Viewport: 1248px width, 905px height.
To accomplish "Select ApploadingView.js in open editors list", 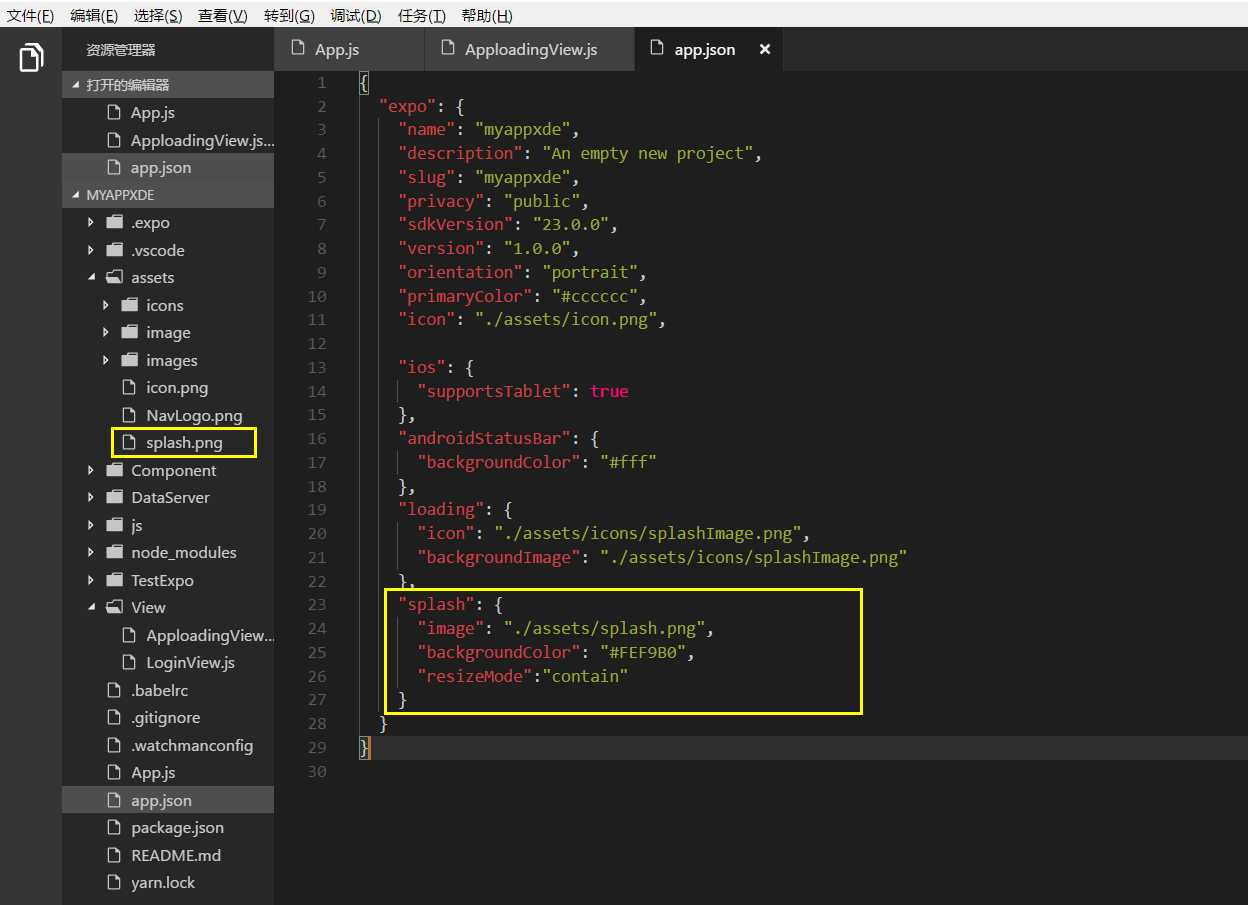I will click(x=168, y=140).
